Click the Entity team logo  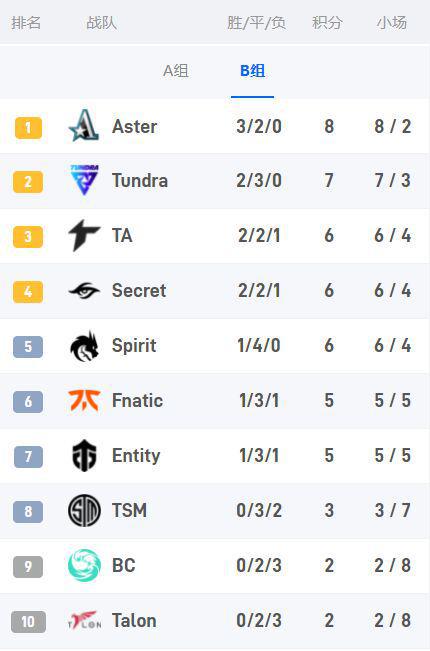tap(84, 455)
